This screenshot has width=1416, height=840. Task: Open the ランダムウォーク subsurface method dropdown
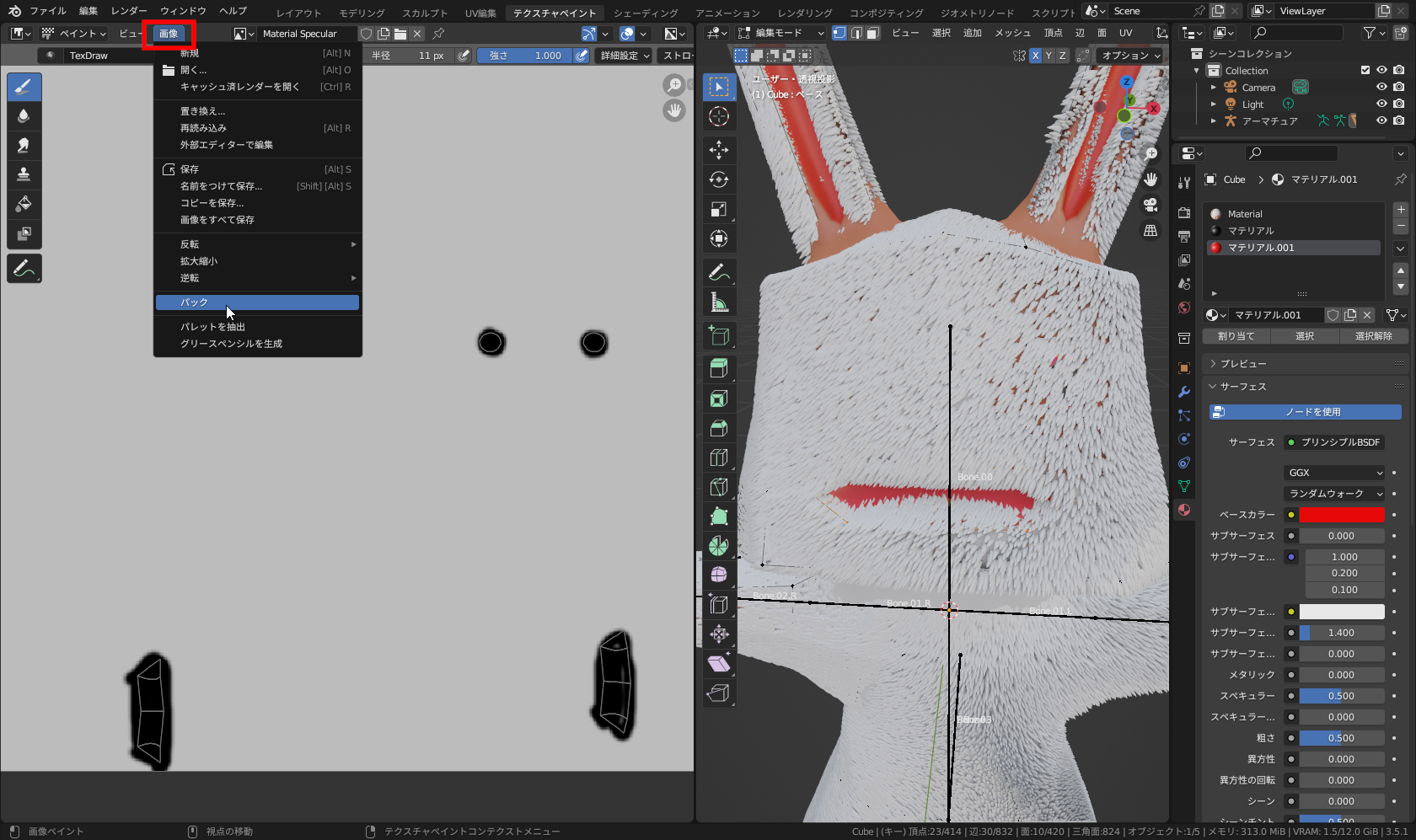tap(1335, 494)
